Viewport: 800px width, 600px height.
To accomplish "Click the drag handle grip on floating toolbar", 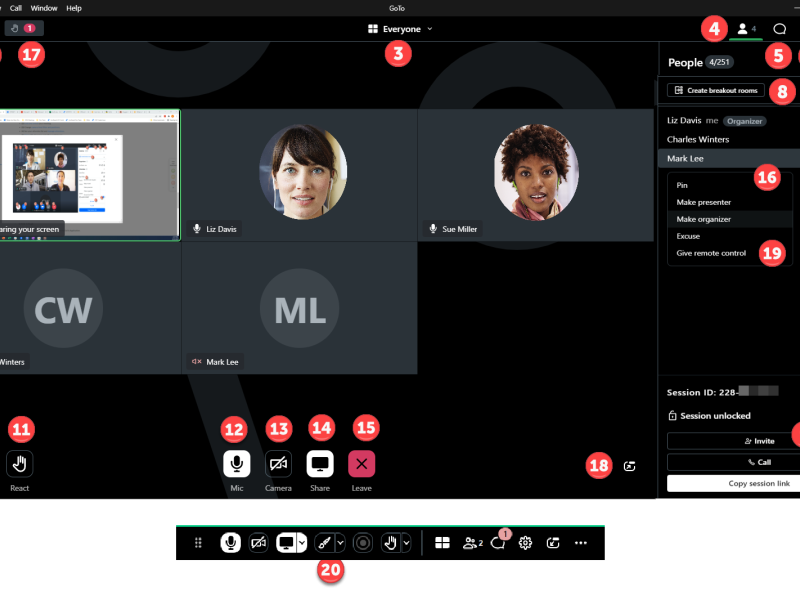I will 198,543.
